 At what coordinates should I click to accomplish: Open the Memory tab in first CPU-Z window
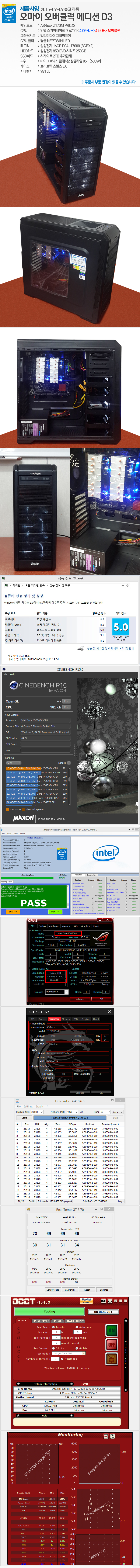pyautogui.click(x=66, y=926)
